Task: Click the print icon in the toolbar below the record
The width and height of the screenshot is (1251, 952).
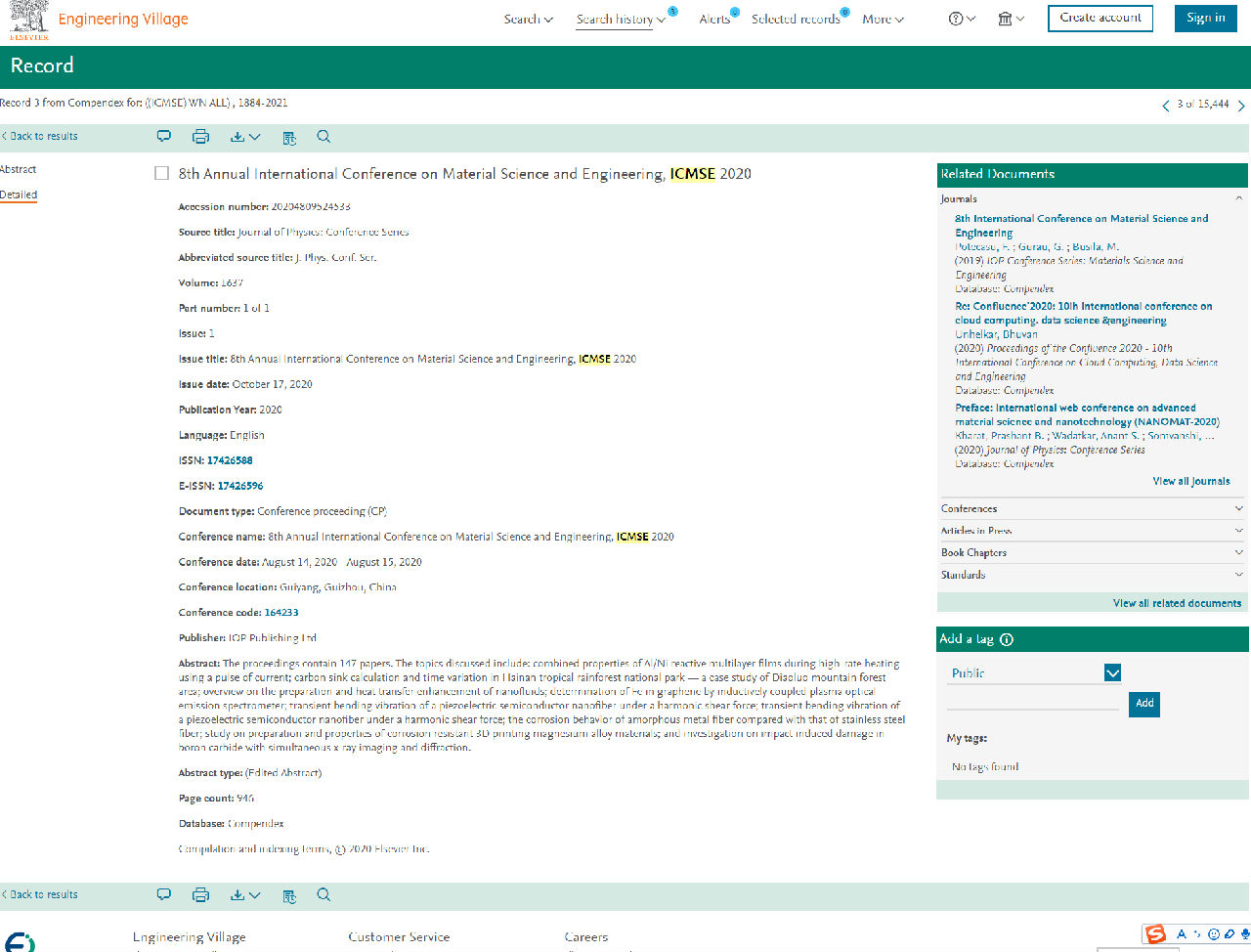Action: pos(200,894)
